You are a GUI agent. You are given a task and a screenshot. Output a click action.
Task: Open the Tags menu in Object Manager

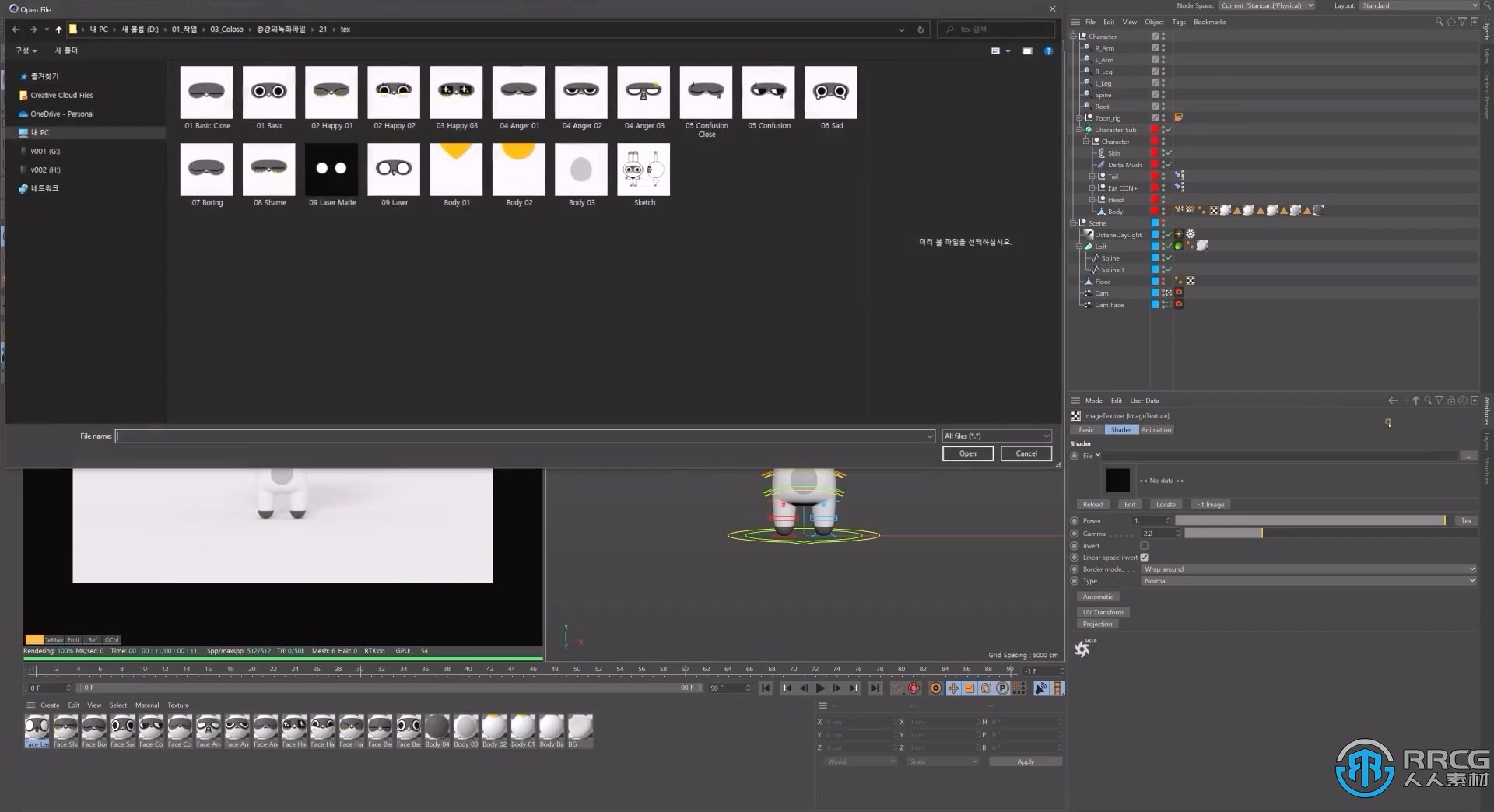(x=1179, y=22)
